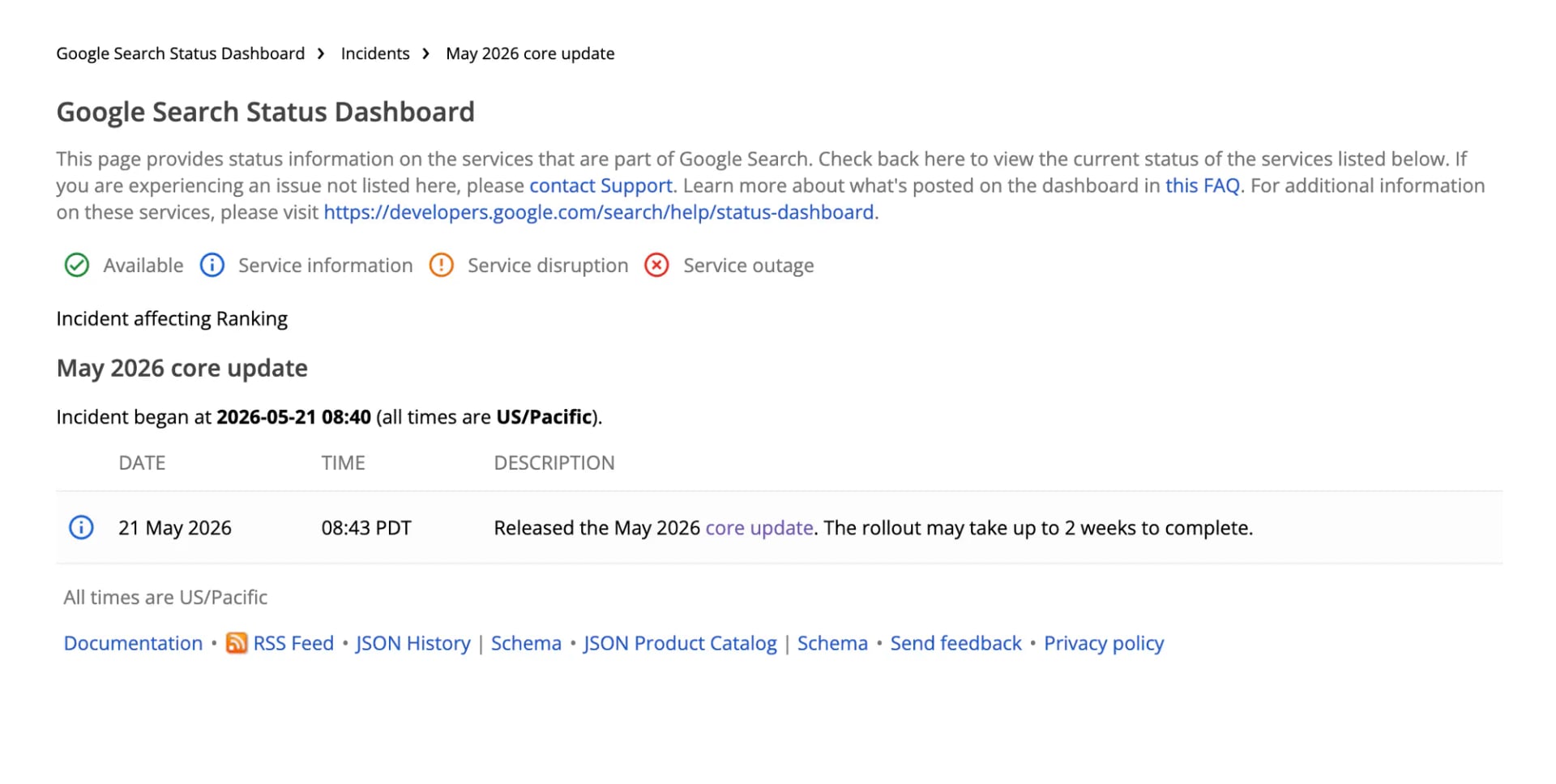Follow the core update link in description
The image size is (1556, 784).
tap(759, 528)
